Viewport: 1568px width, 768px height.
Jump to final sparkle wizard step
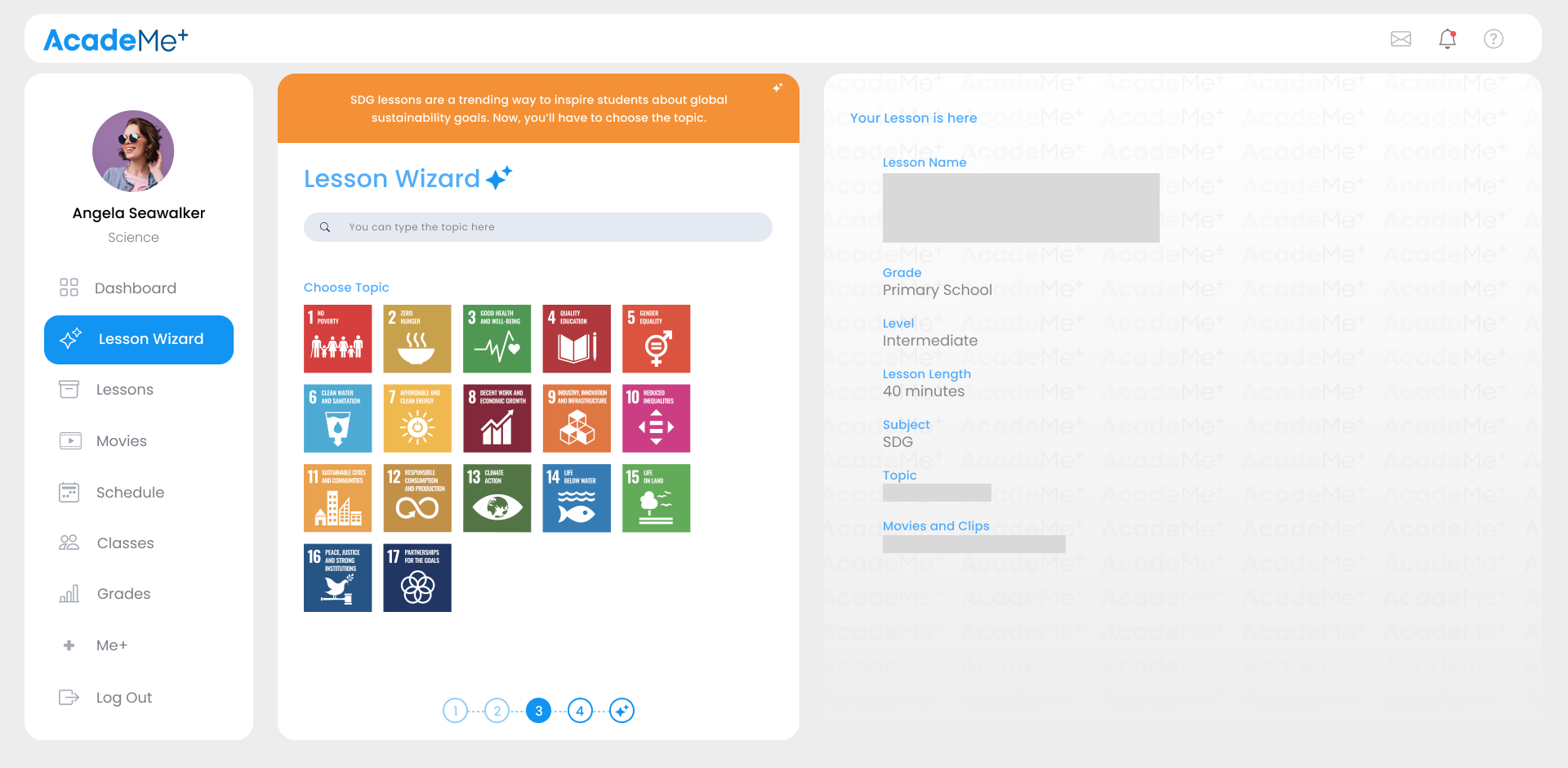(x=621, y=711)
